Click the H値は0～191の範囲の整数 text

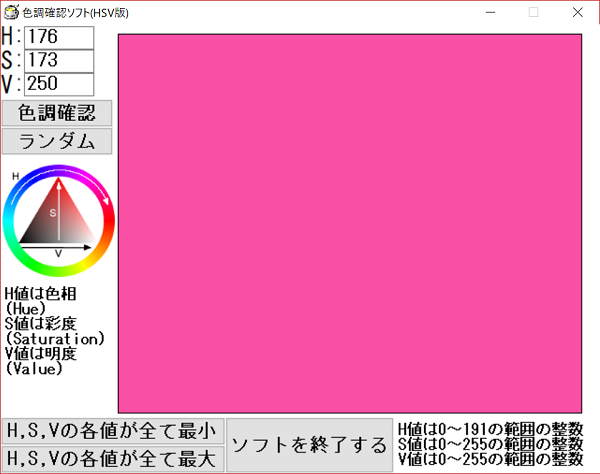click(x=491, y=430)
